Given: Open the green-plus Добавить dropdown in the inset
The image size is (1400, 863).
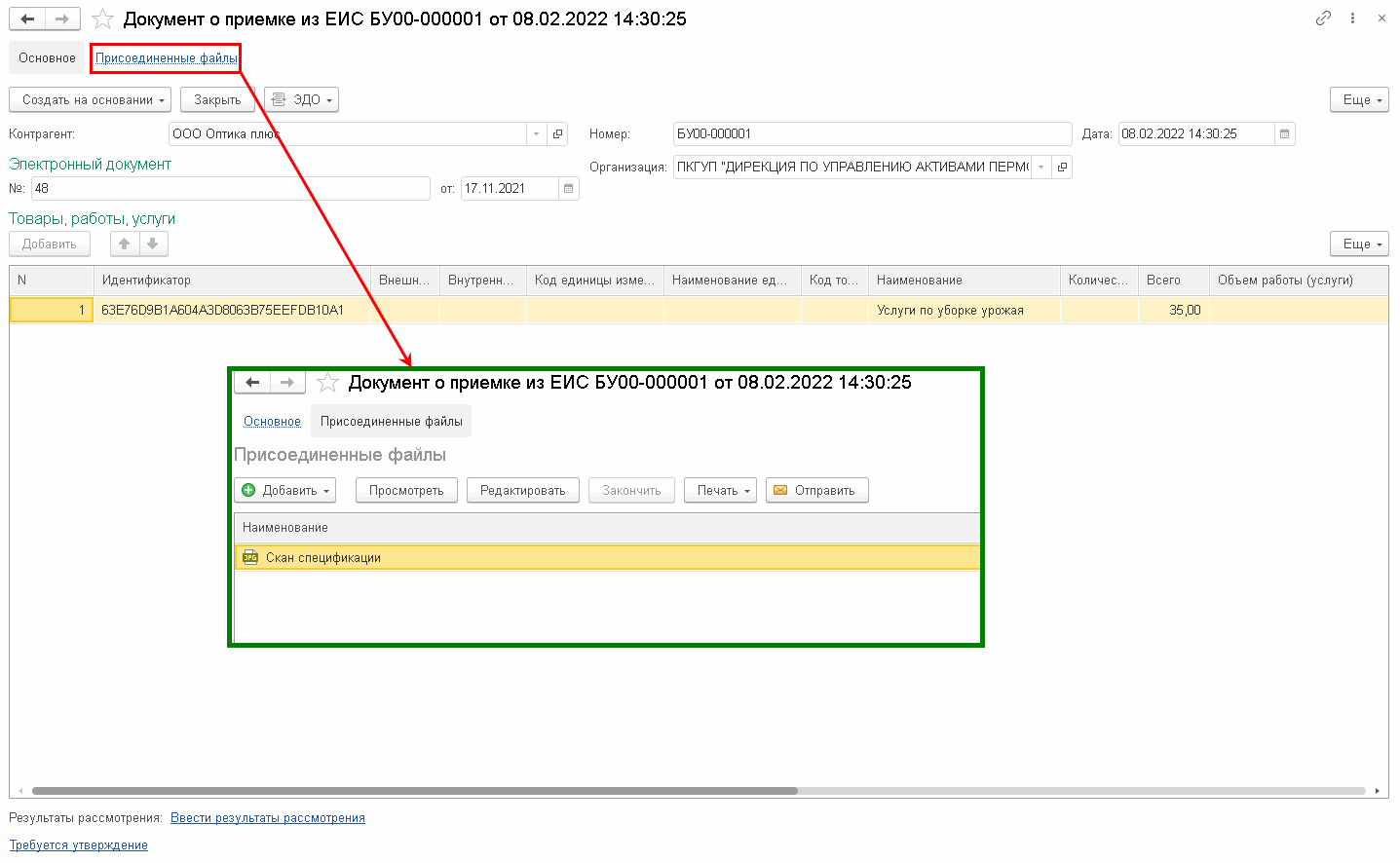Looking at the screenshot, I should point(285,490).
